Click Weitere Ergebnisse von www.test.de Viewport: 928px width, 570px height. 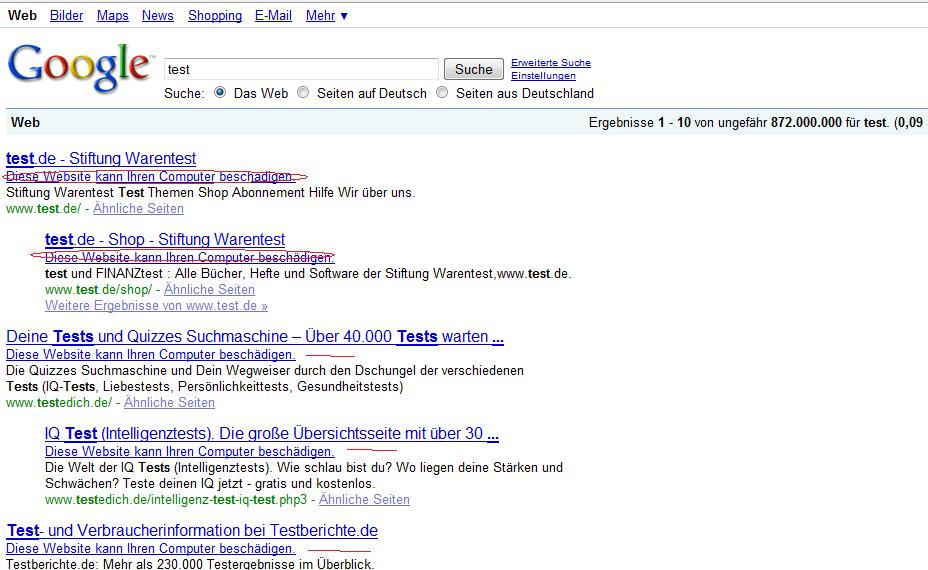pyautogui.click(x=156, y=305)
